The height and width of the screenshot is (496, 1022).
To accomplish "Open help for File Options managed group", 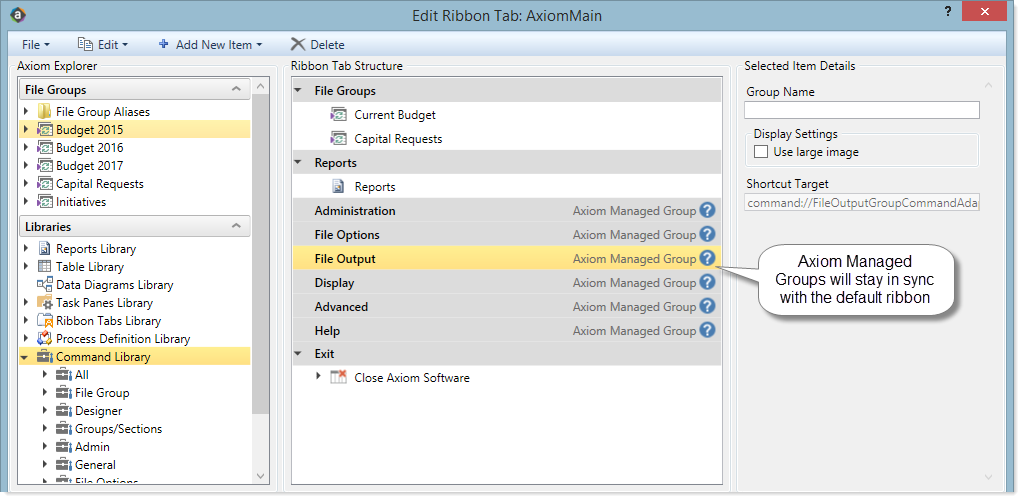I will coord(708,234).
